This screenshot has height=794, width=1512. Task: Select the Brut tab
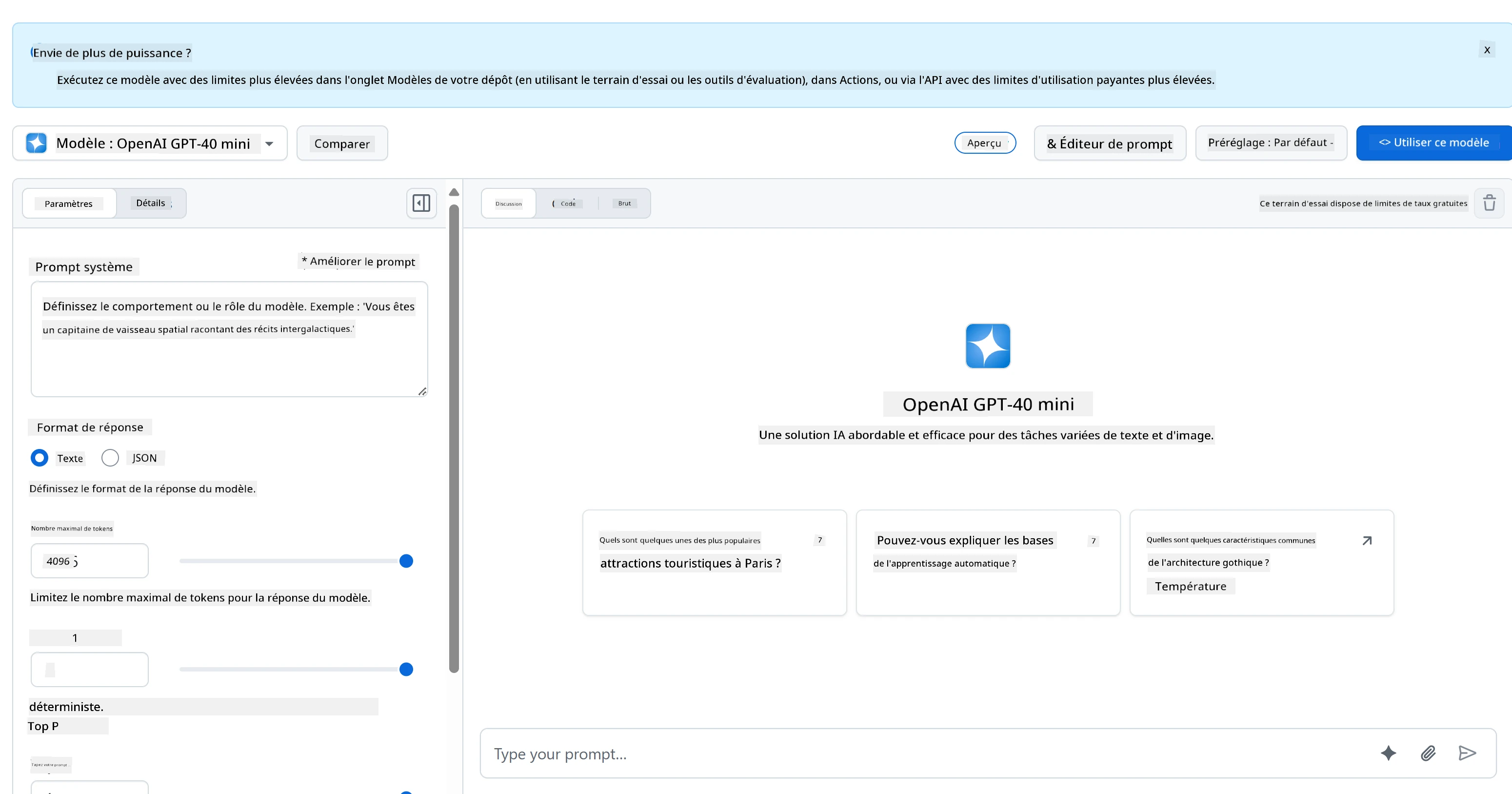[624, 203]
